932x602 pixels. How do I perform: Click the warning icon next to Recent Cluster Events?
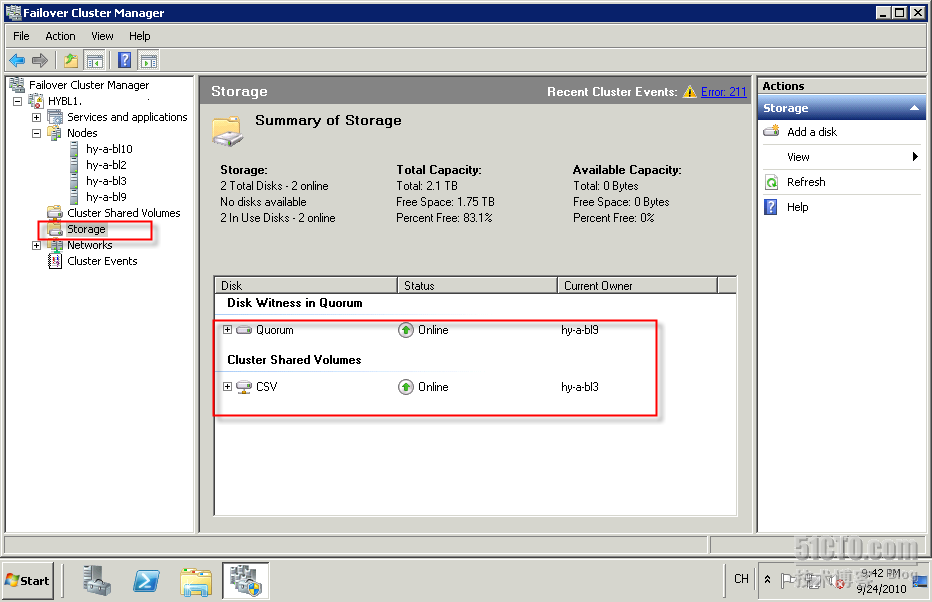pos(689,92)
